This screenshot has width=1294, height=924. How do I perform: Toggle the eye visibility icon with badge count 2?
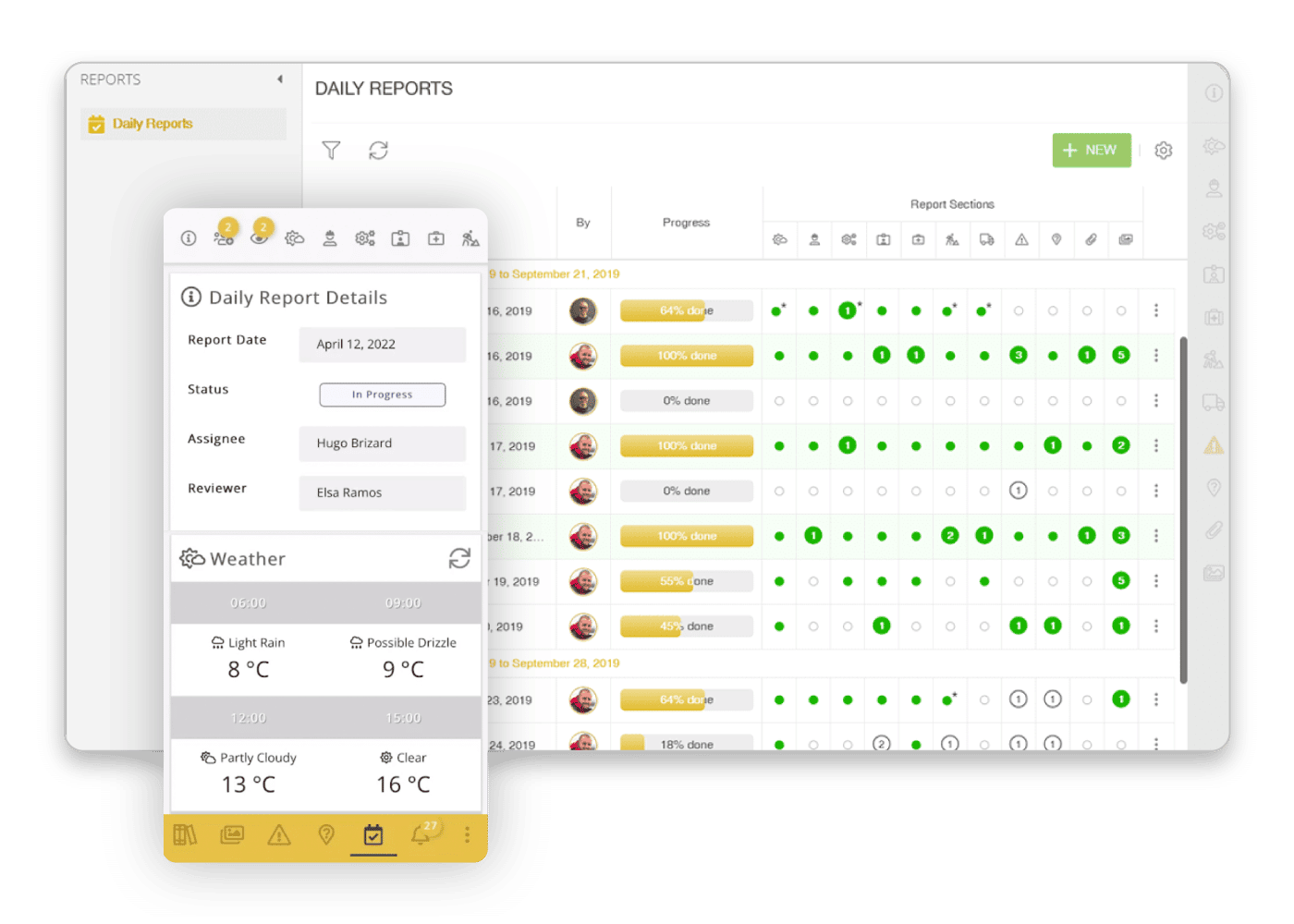tap(260, 237)
